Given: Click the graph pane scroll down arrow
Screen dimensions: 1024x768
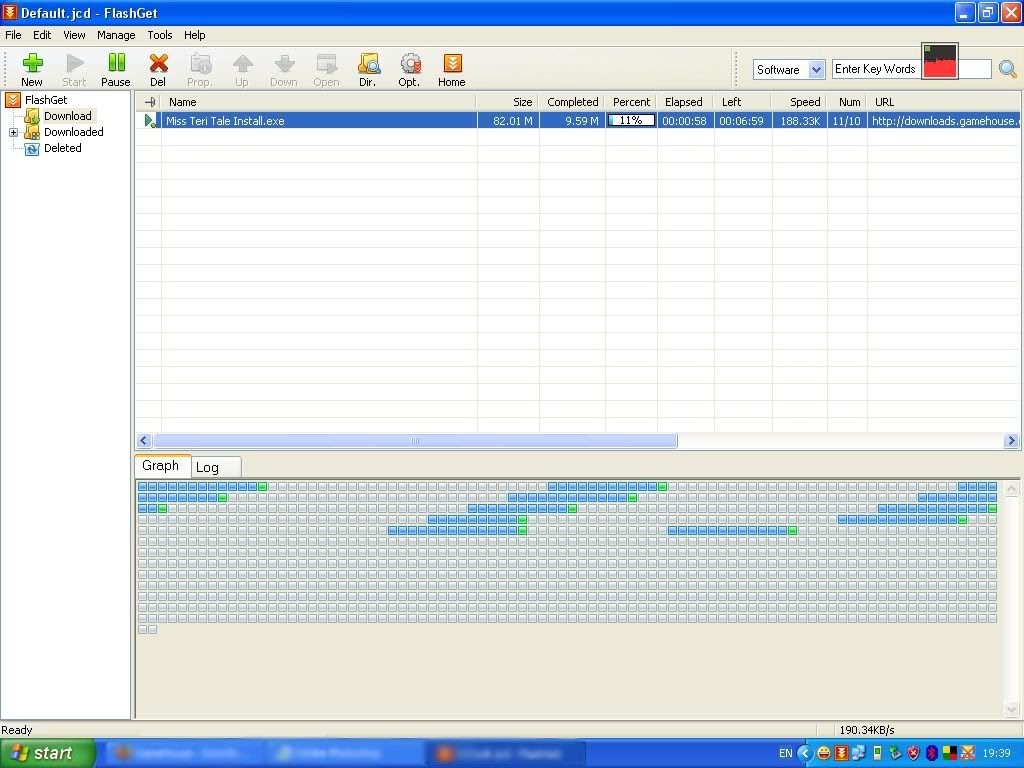Looking at the screenshot, I should point(1012,709).
